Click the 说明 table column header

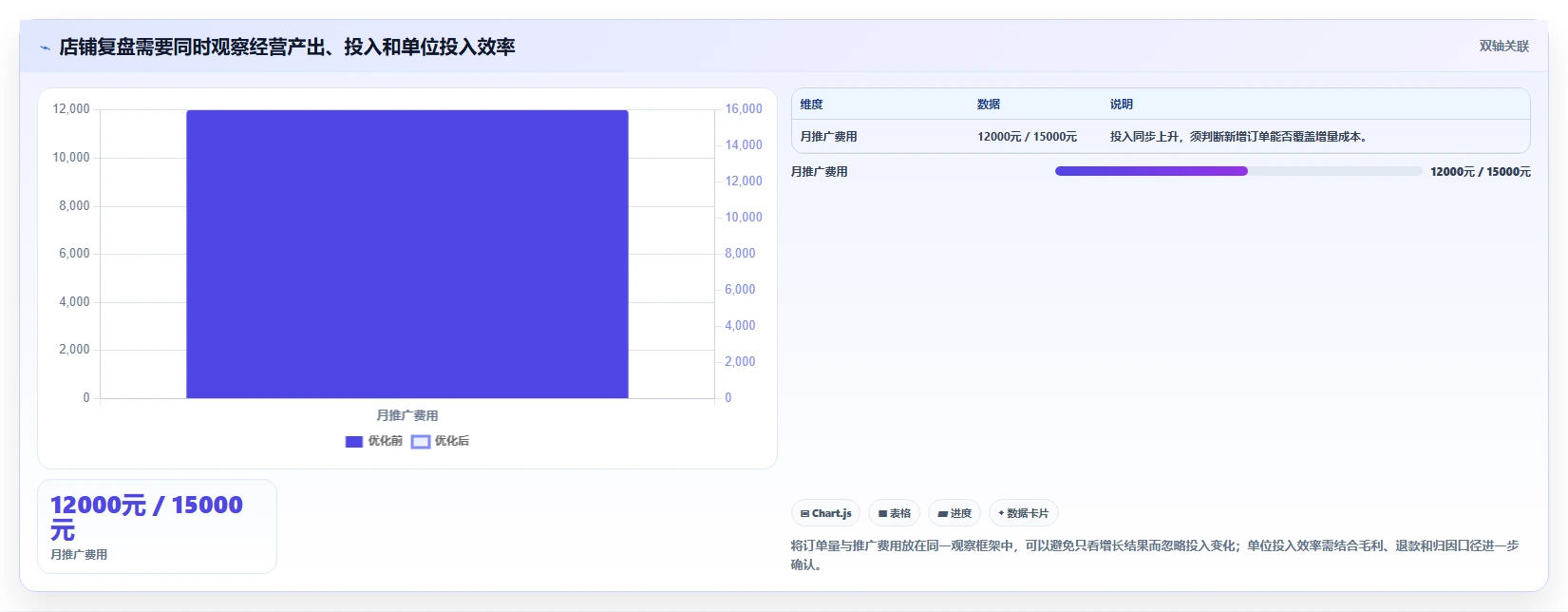coord(1122,105)
